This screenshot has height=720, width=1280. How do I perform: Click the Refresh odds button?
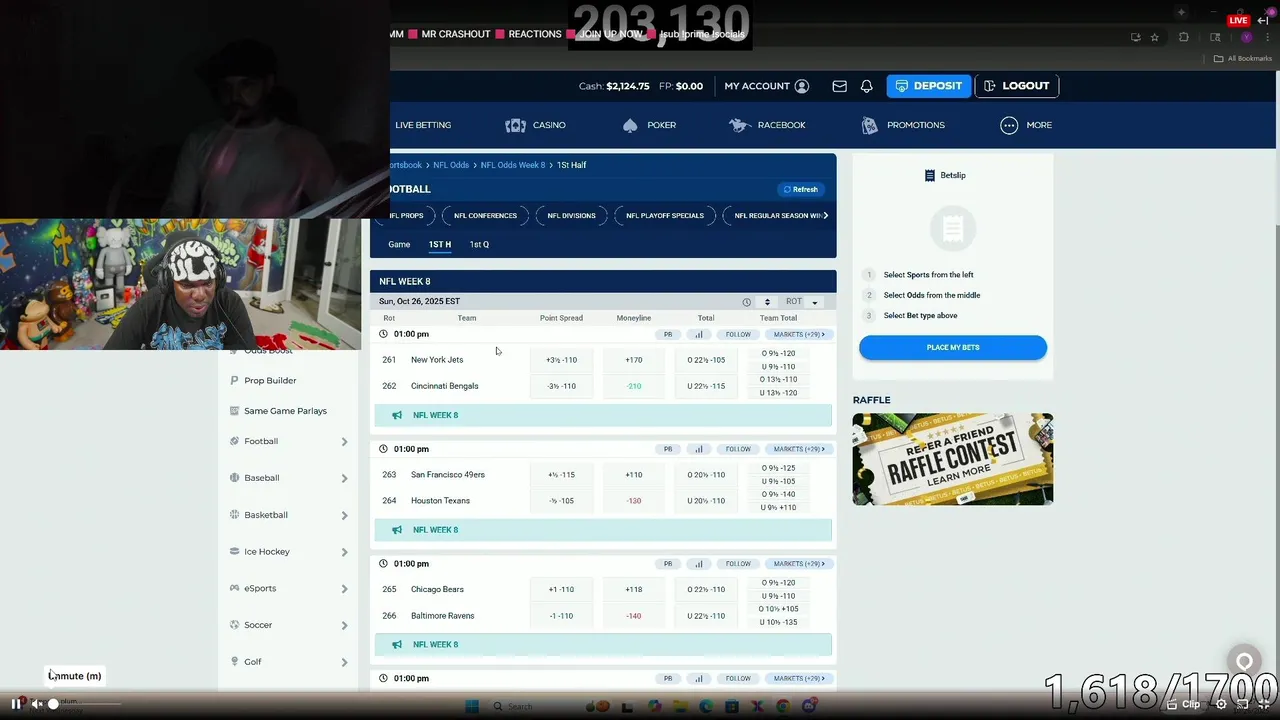(801, 189)
